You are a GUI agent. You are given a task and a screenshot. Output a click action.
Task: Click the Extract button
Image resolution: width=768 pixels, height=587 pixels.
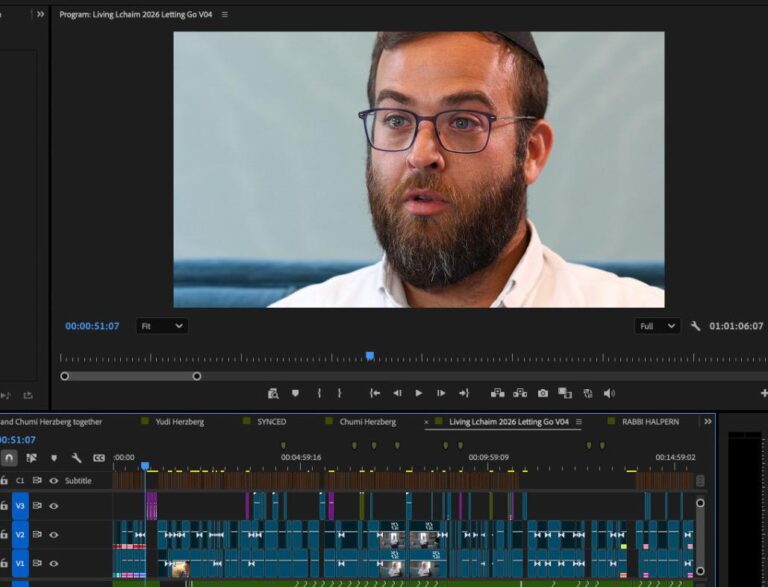[520, 393]
